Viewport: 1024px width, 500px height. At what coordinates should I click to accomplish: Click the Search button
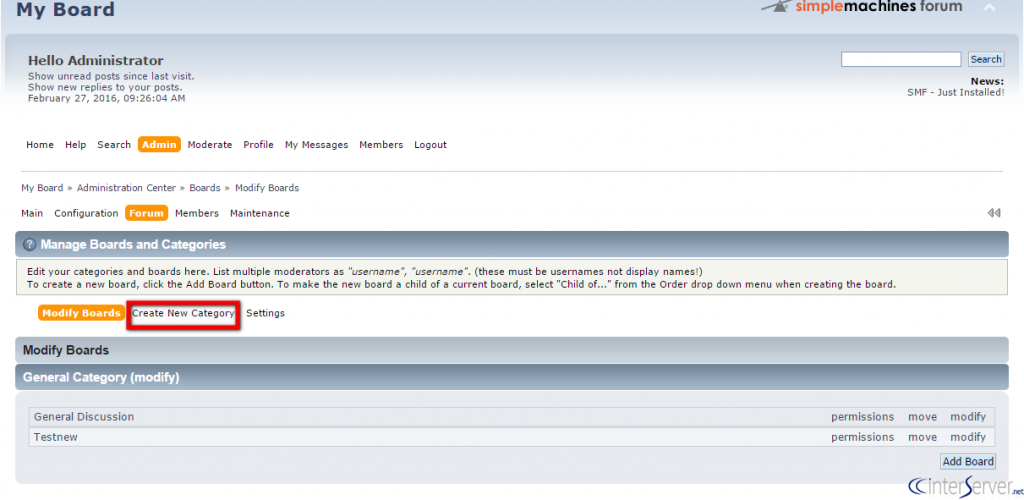(x=985, y=59)
